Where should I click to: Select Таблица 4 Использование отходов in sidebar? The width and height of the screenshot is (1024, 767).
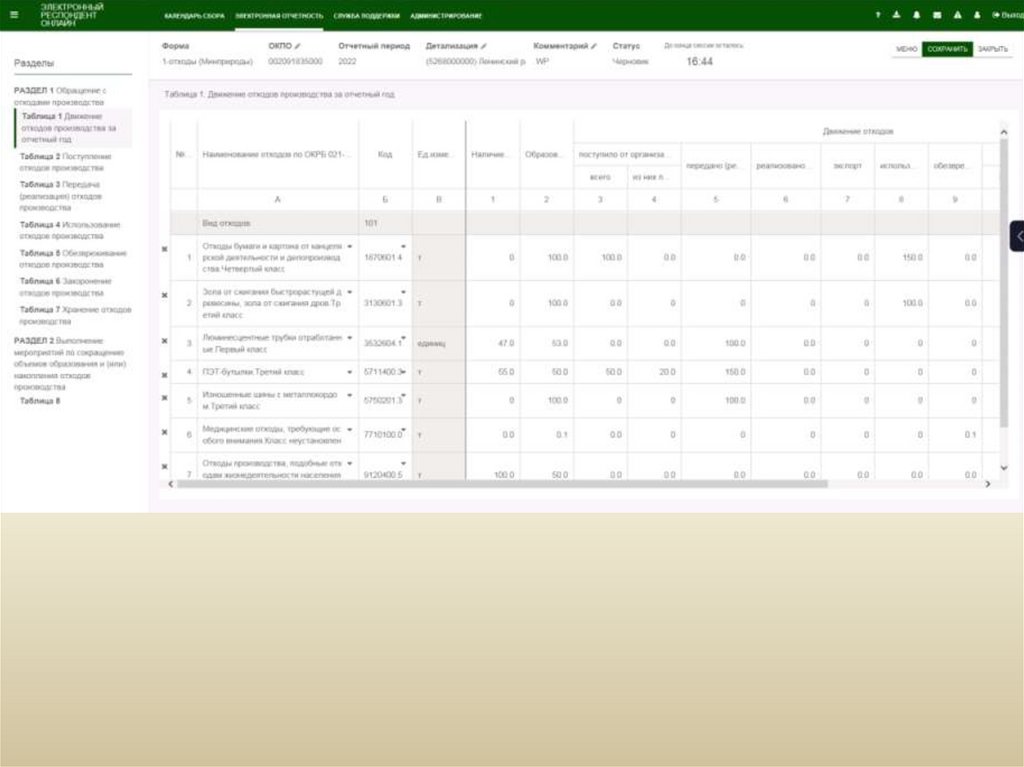[x=70, y=230]
